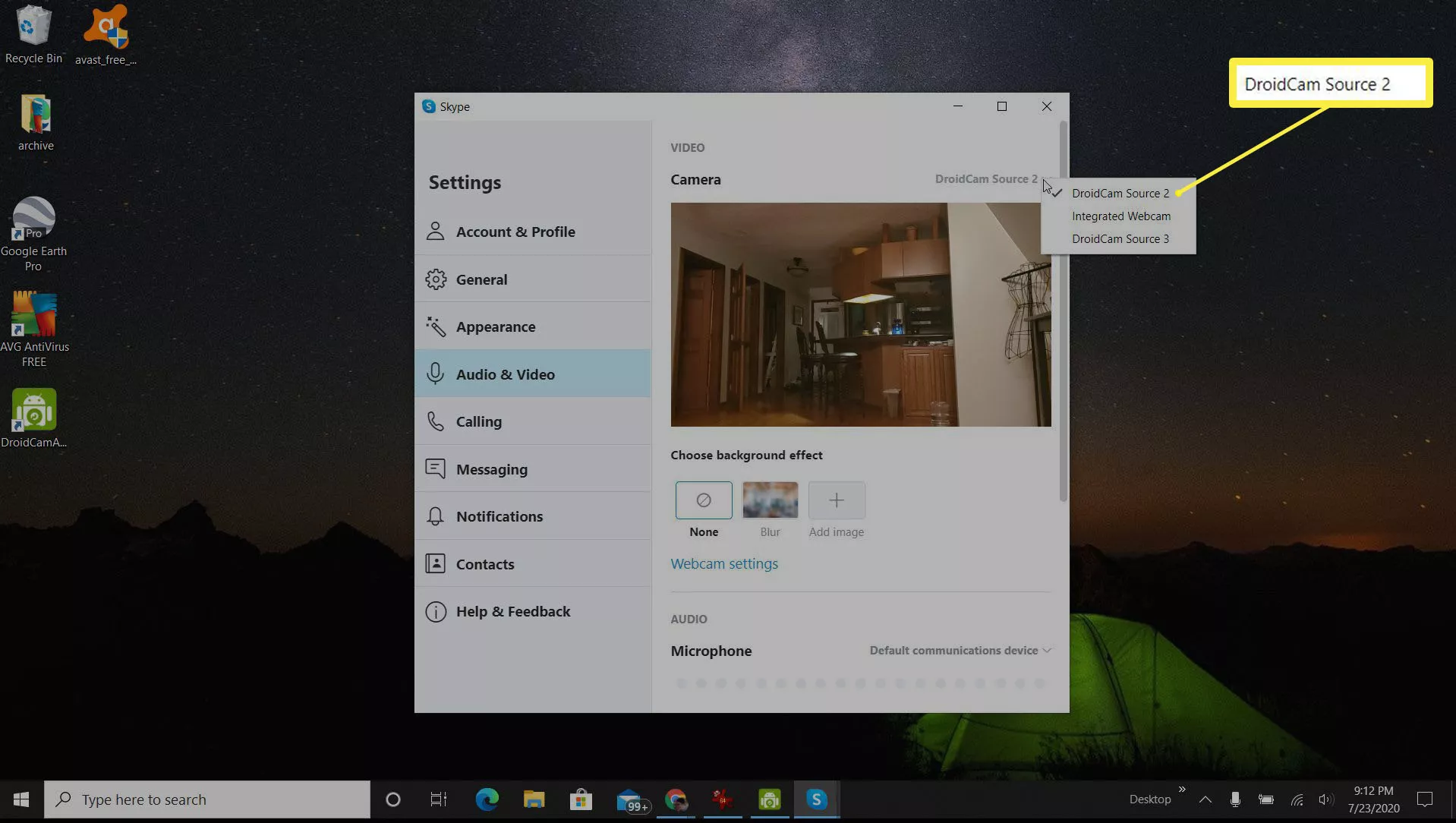Switch to Google Chrome on taskbar
The image size is (1456, 823).
pos(676,799)
